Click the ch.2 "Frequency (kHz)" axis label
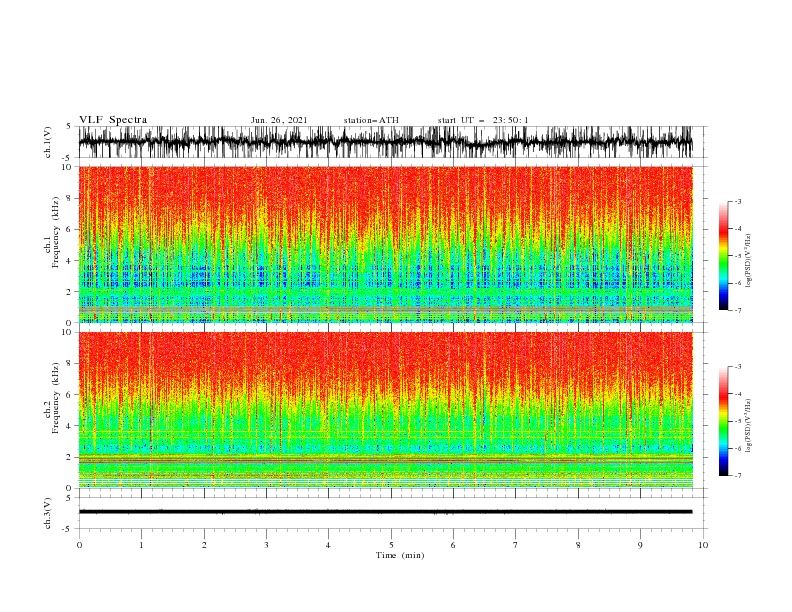792x612 pixels. (x=56, y=397)
